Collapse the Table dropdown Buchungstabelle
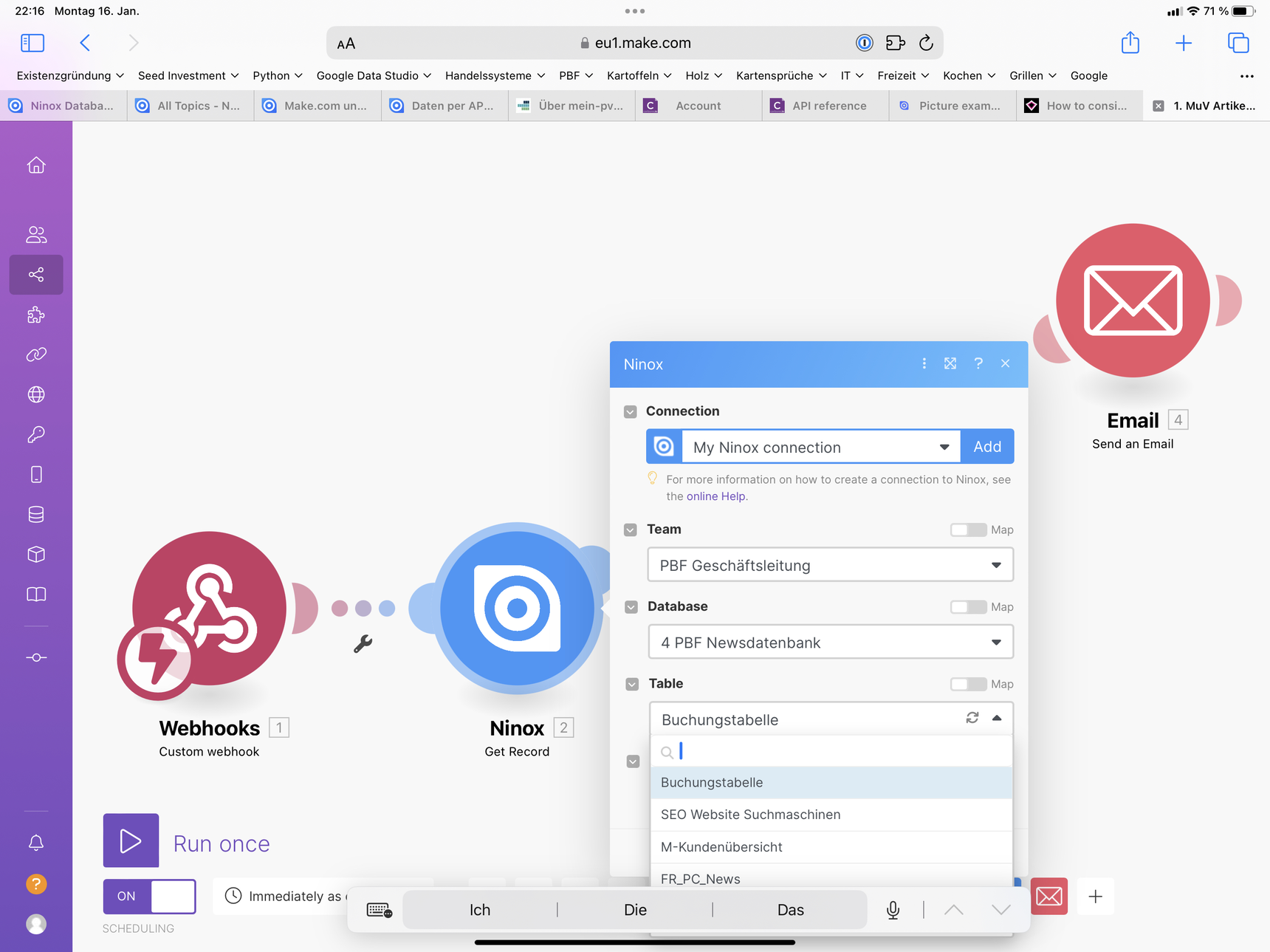Image resolution: width=1270 pixels, height=952 pixels. 831,719
